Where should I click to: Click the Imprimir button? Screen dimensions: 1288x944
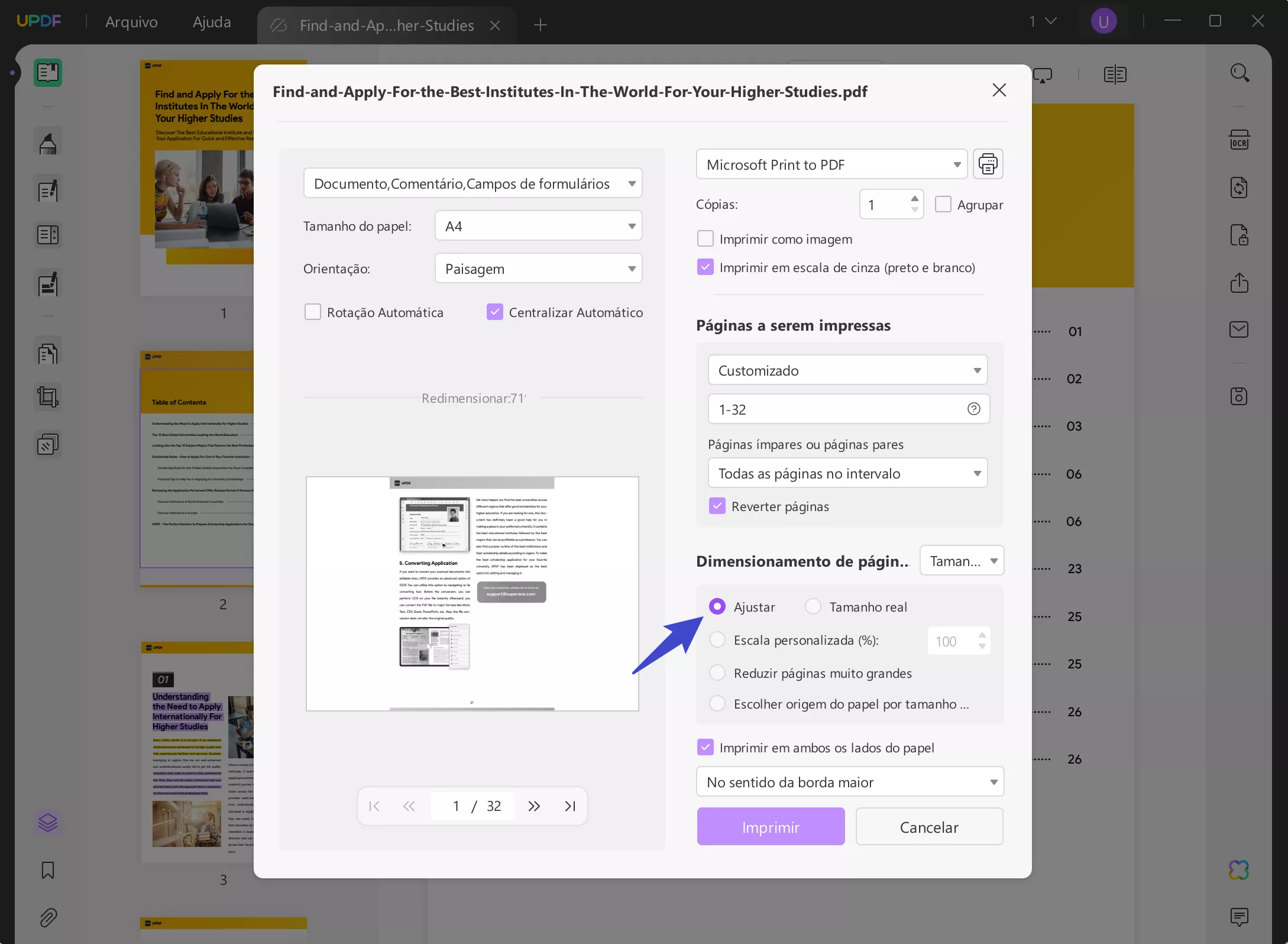point(771,826)
